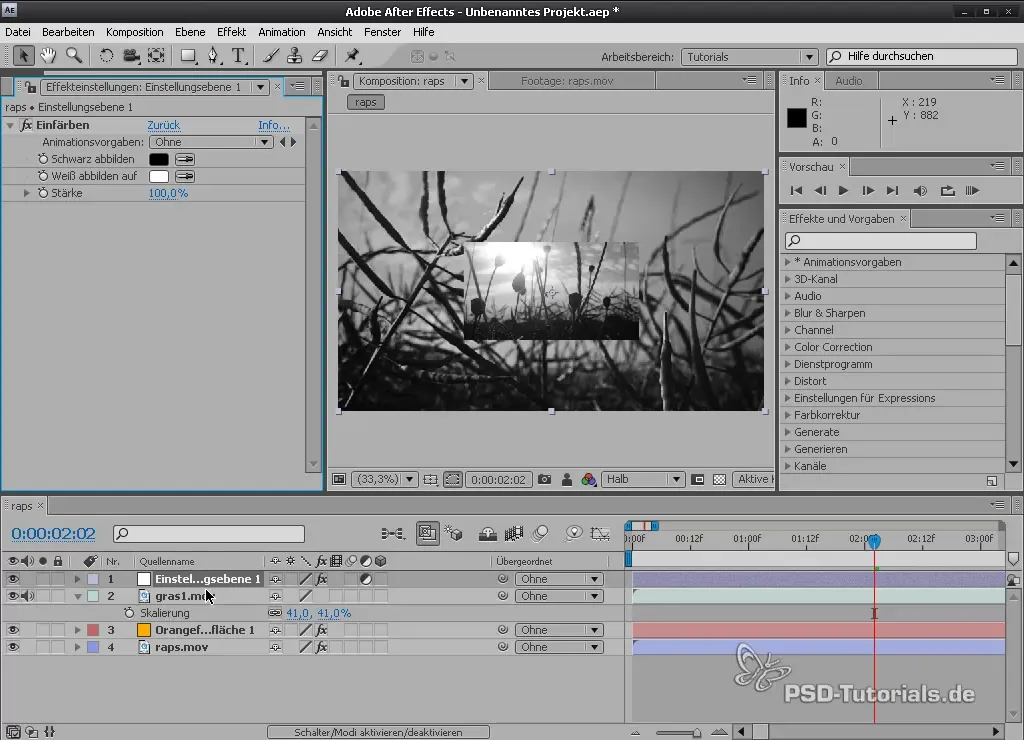This screenshot has height=740, width=1024.
Task: Jump to first frame in Vorschau
Action: click(x=796, y=191)
